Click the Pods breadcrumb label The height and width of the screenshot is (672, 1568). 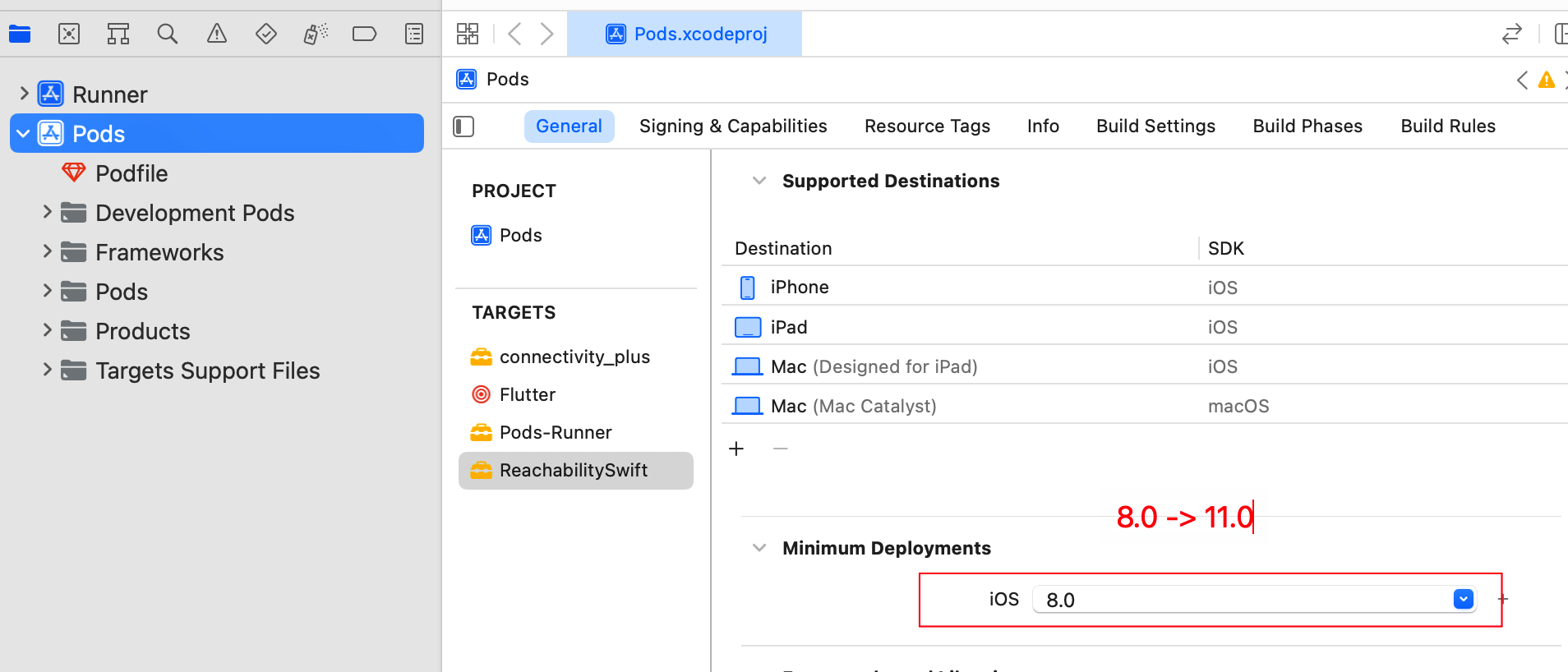tap(508, 79)
